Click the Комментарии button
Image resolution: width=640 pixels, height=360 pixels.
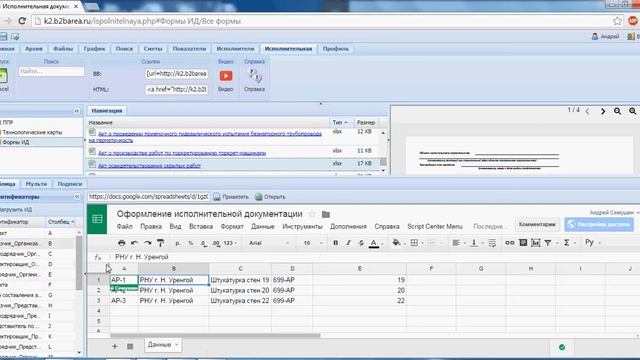[537, 224]
